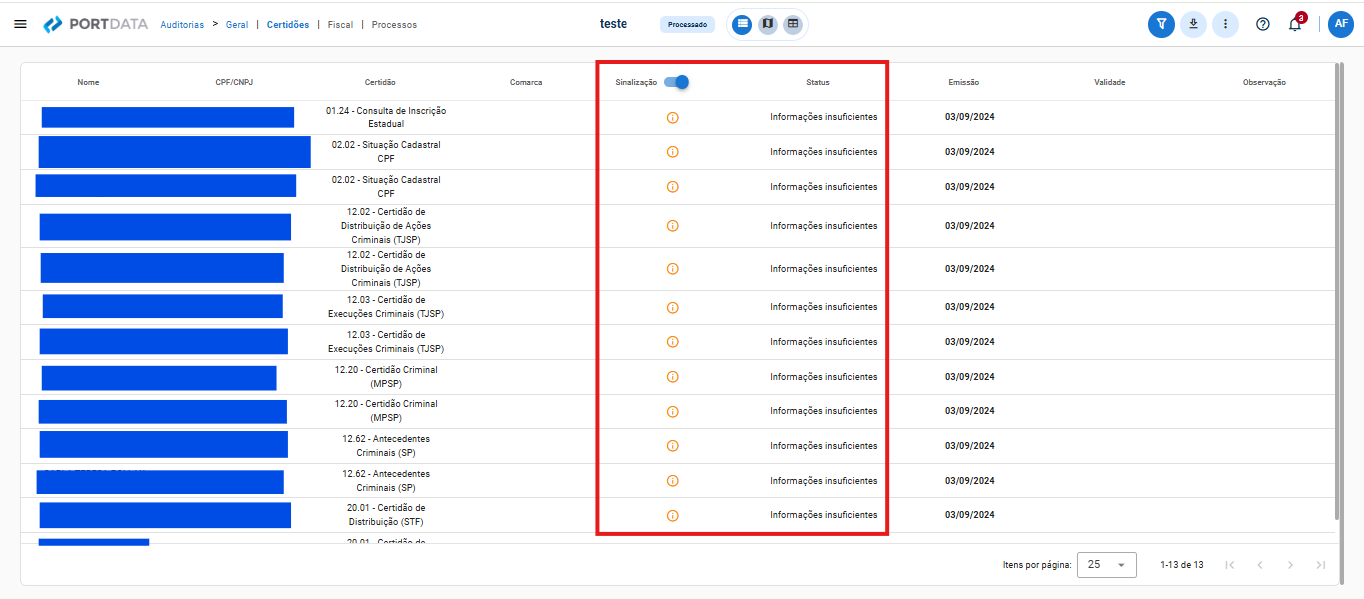Click the PortData logo
Viewport: 1364px width, 599px height.
pyautogui.click(x=96, y=24)
